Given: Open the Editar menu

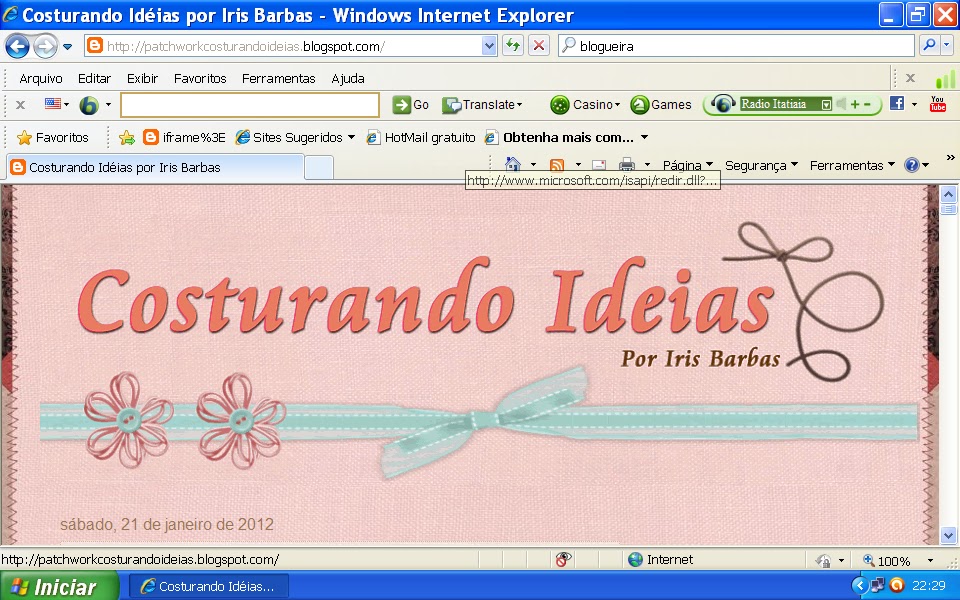Looking at the screenshot, I should pos(94,78).
